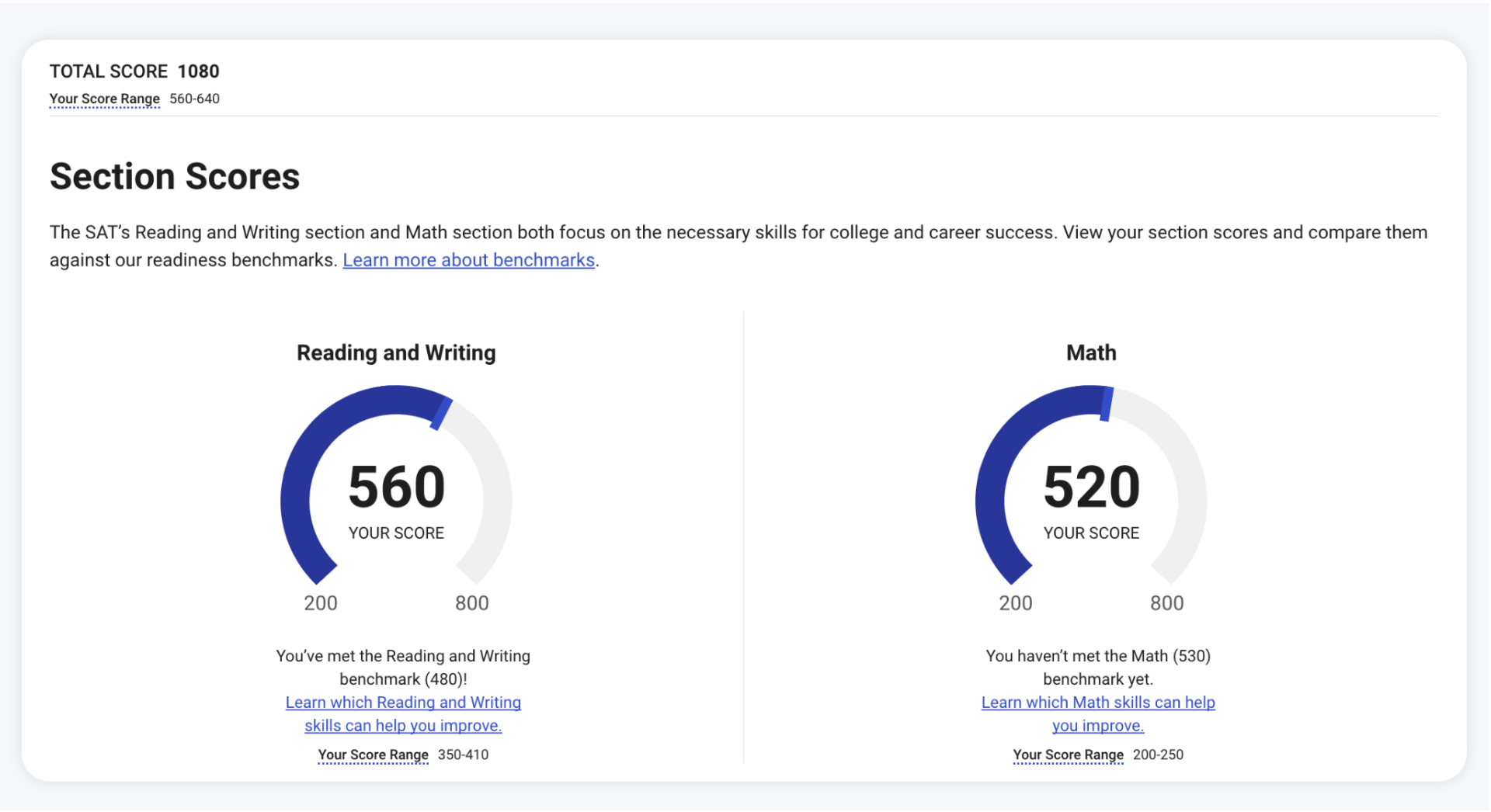Select the Math section heading

pos(1090,352)
